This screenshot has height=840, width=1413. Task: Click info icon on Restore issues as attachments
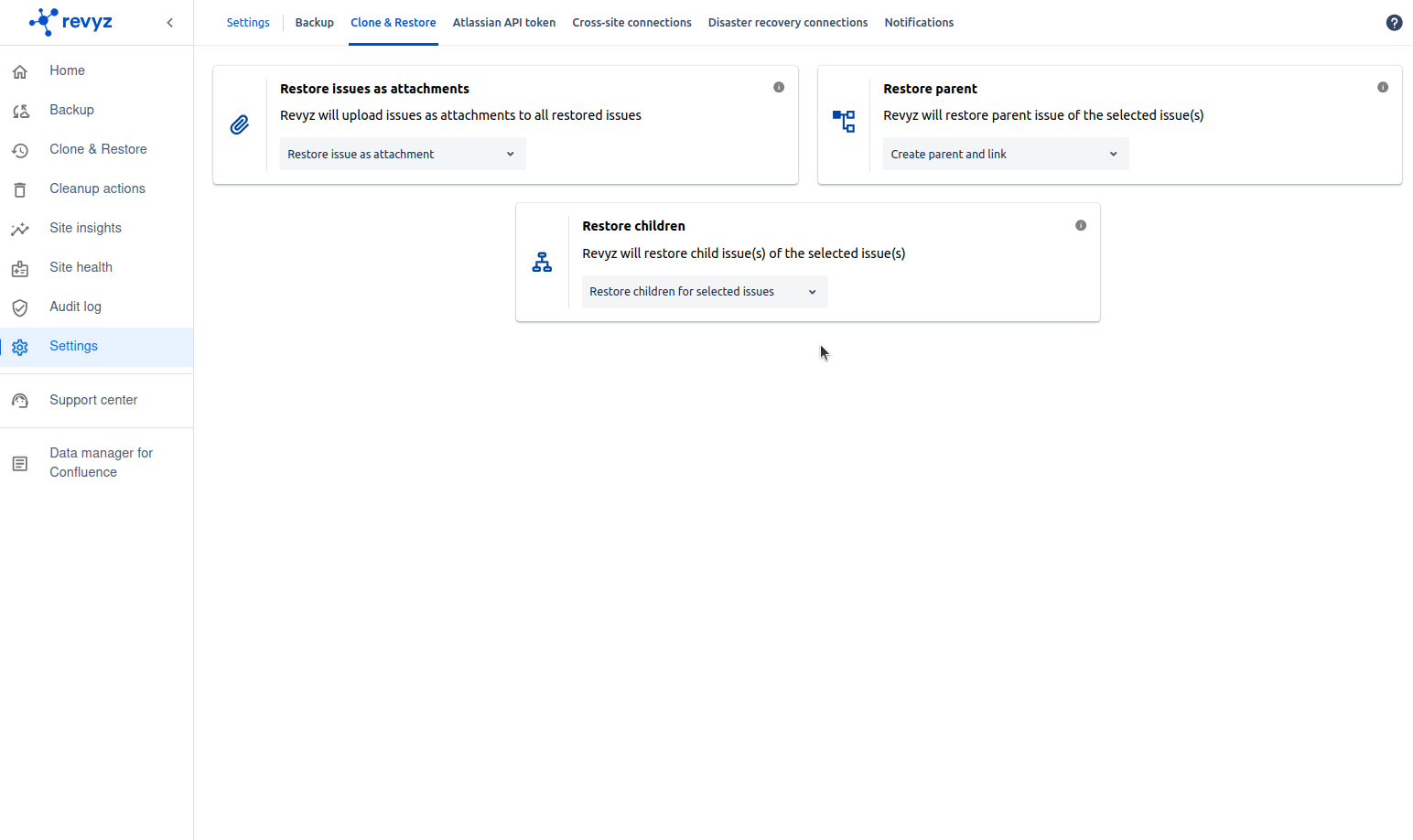(x=779, y=87)
